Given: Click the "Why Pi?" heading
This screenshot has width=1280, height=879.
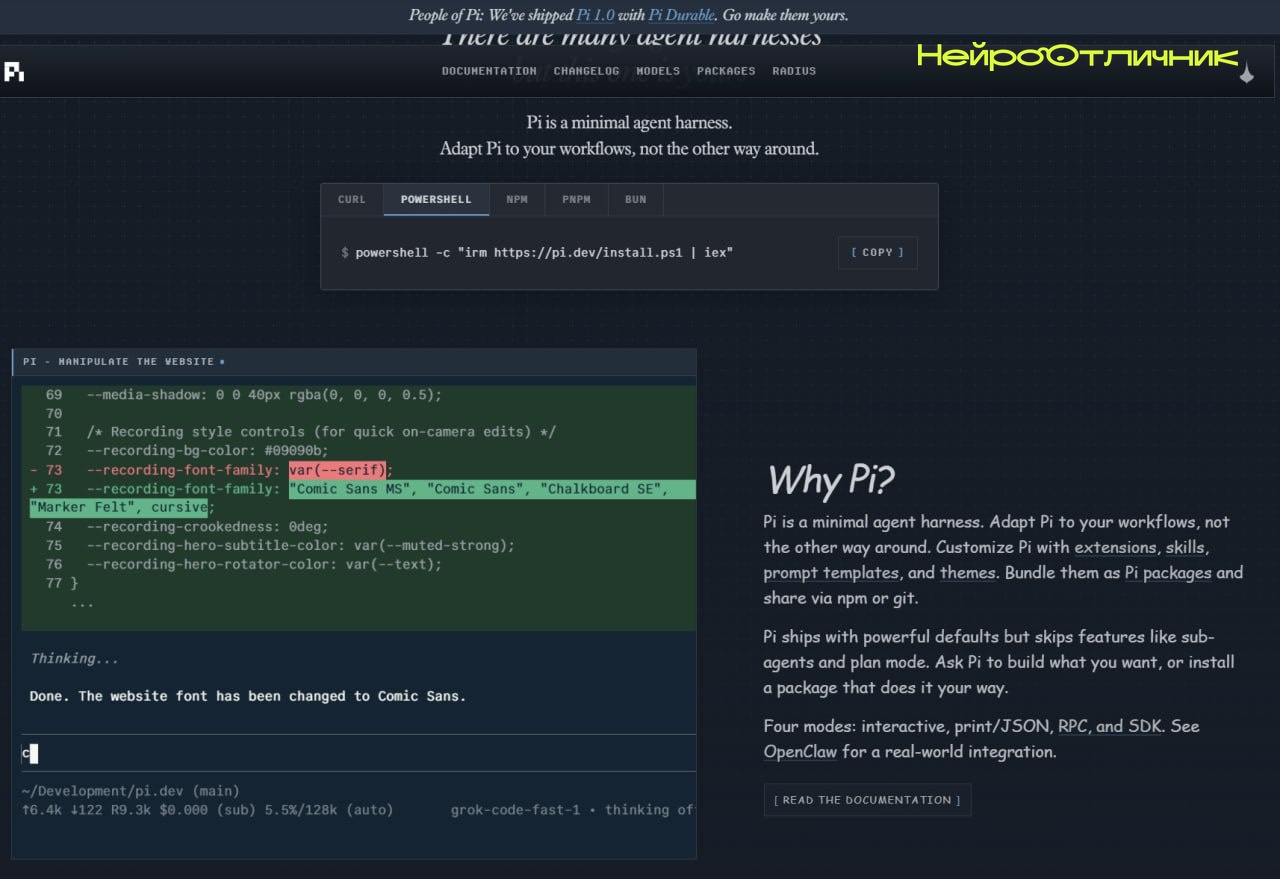Looking at the screenshot, I should click(830, 480).
